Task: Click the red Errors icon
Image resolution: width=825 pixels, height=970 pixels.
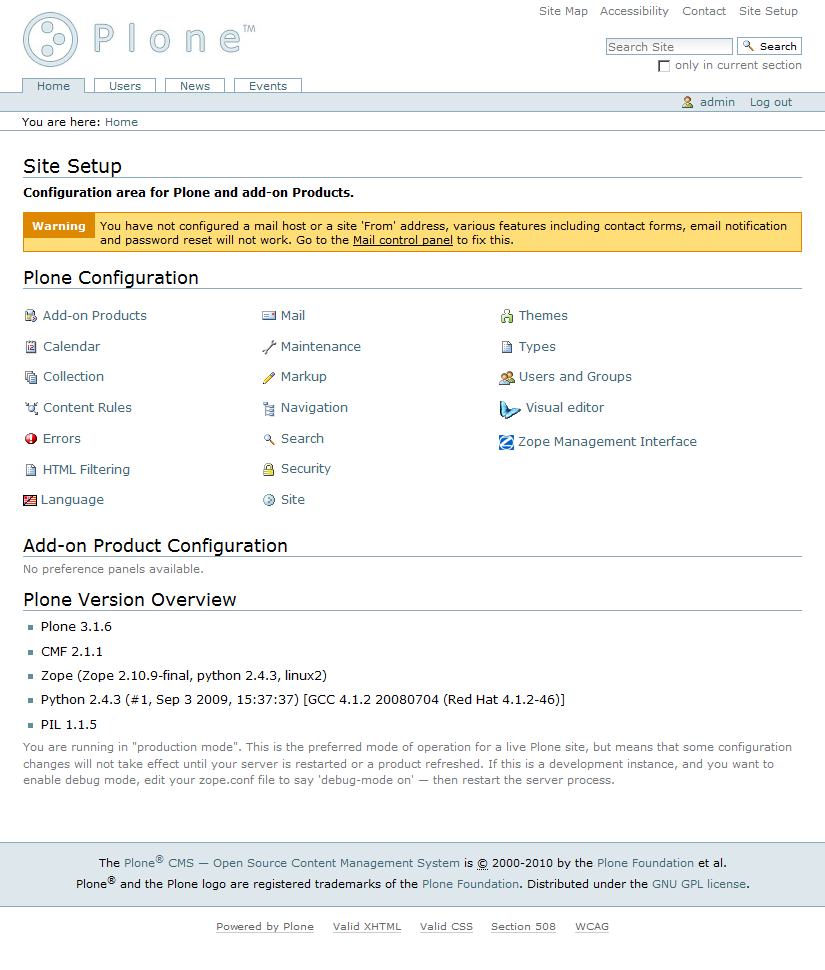Action: pyautogui.click(x=31, y=439)
